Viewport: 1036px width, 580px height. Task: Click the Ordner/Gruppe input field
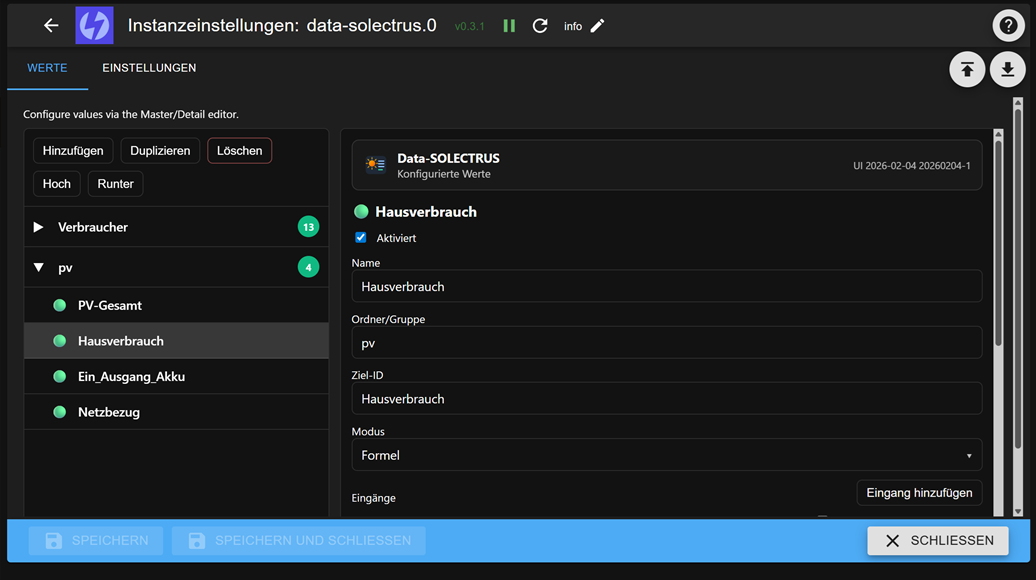(667, 343)
